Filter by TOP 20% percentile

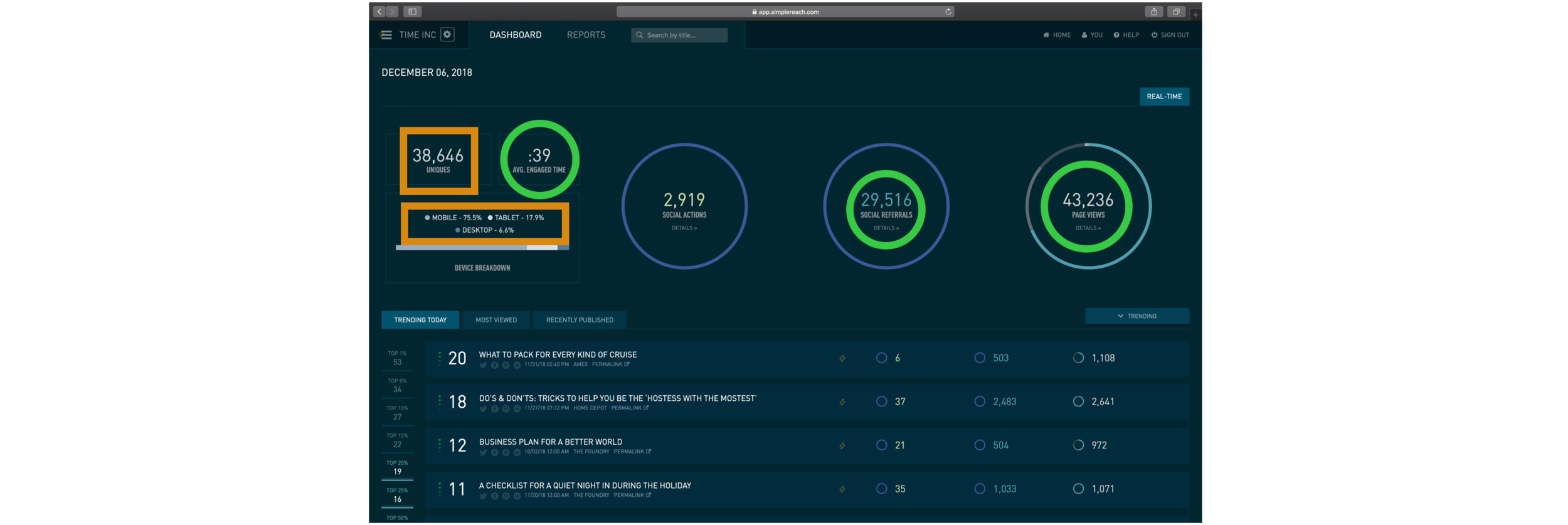click(397, 468)
